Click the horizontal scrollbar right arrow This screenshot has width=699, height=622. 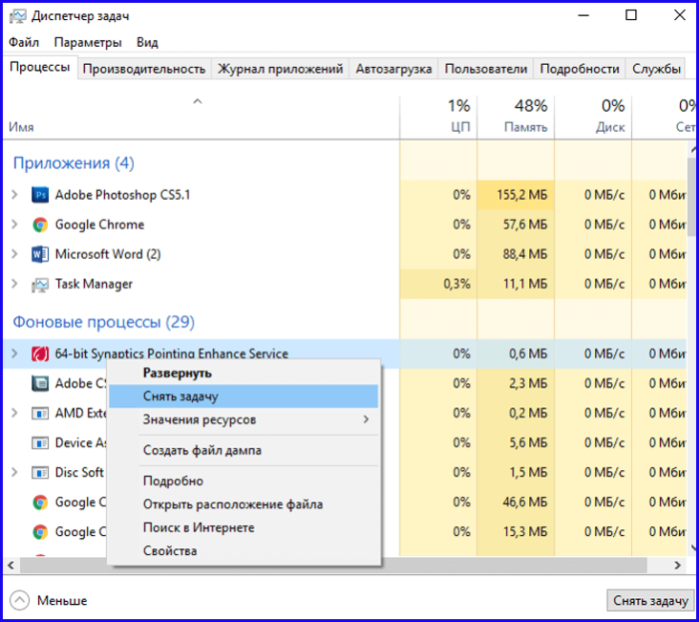coord(678,565)
